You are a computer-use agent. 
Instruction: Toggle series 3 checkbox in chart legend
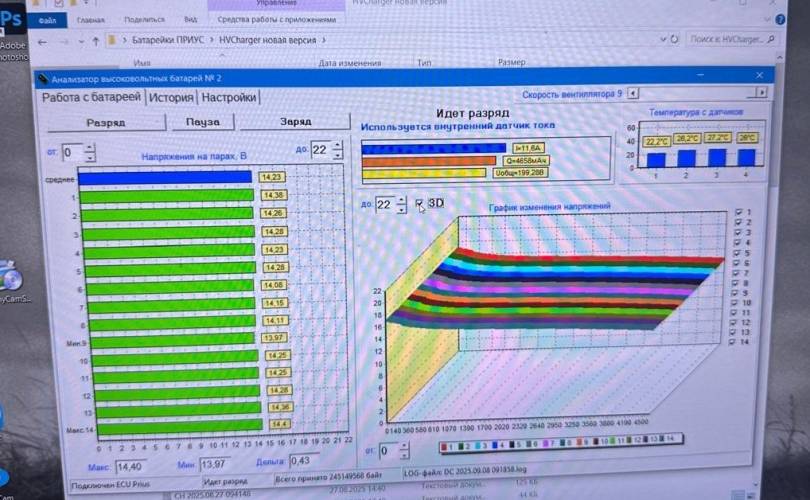(x=738, y=232)
